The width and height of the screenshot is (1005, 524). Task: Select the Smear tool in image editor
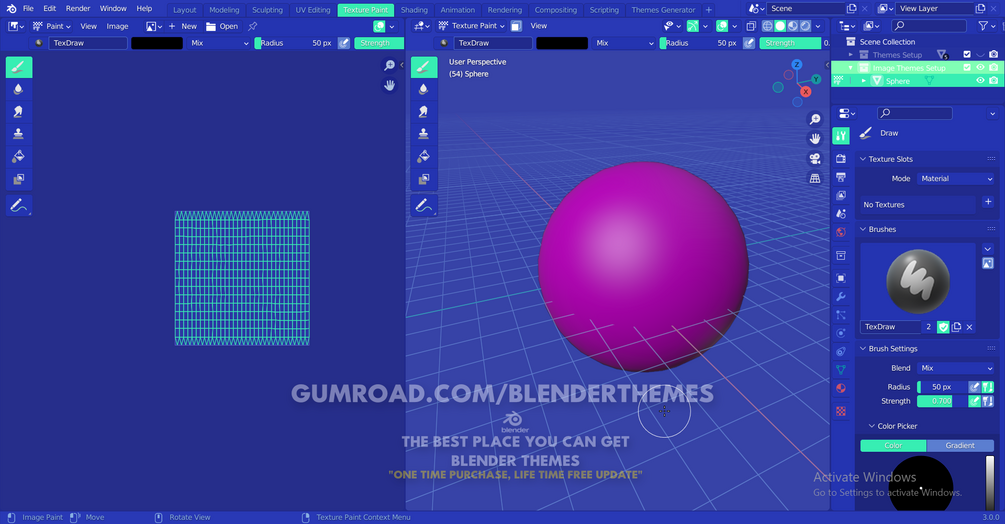19,111
